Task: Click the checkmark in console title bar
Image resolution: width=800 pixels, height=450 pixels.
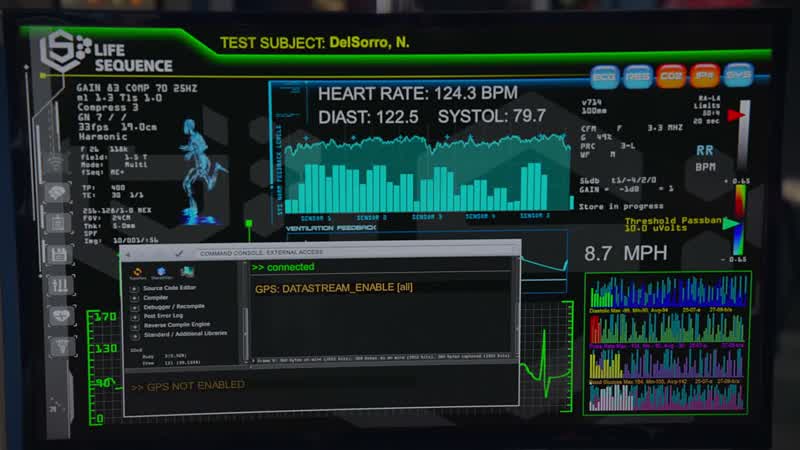Action: tap(179, 253)
